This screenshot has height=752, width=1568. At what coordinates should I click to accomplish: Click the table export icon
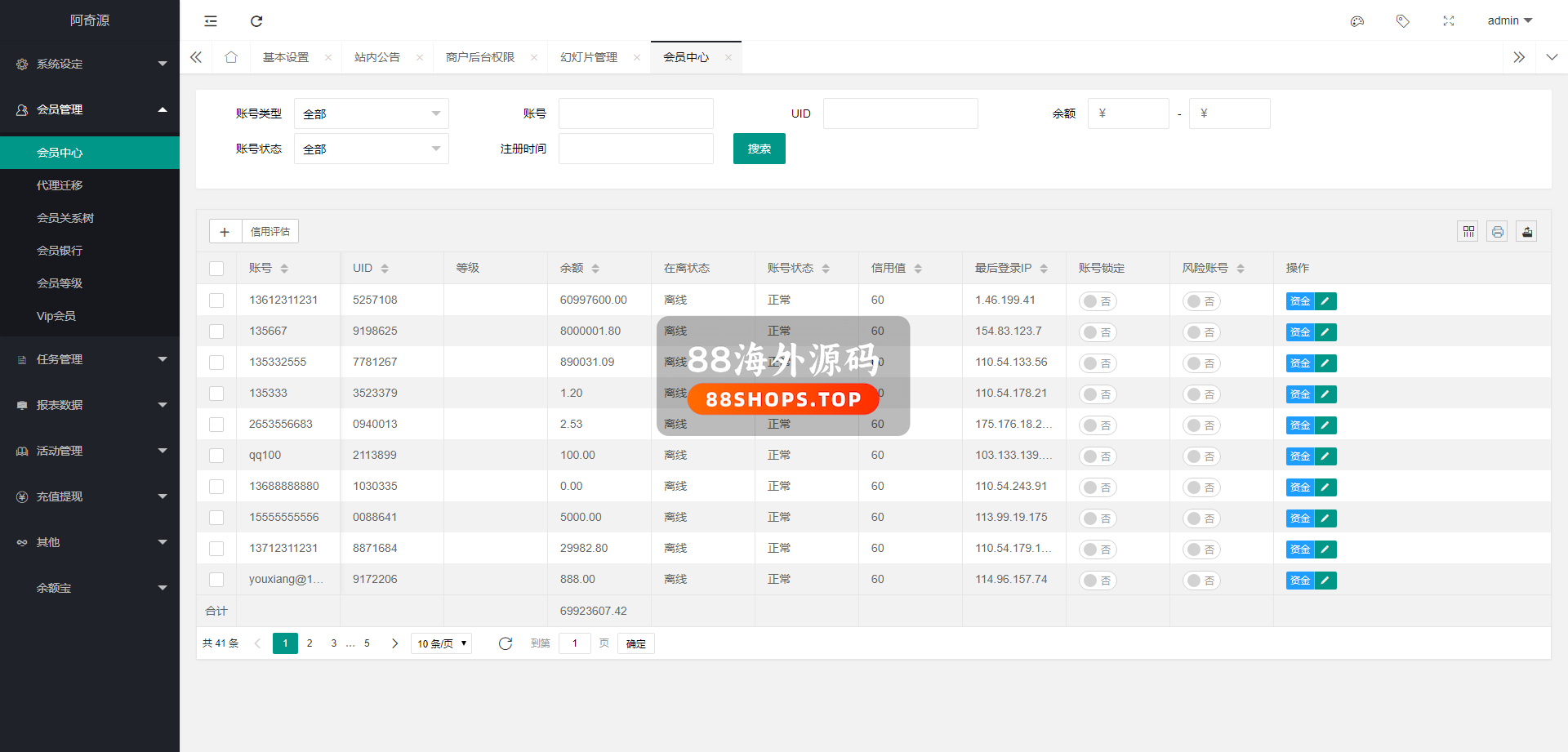pyautogui.click(x=1526, y=232)
